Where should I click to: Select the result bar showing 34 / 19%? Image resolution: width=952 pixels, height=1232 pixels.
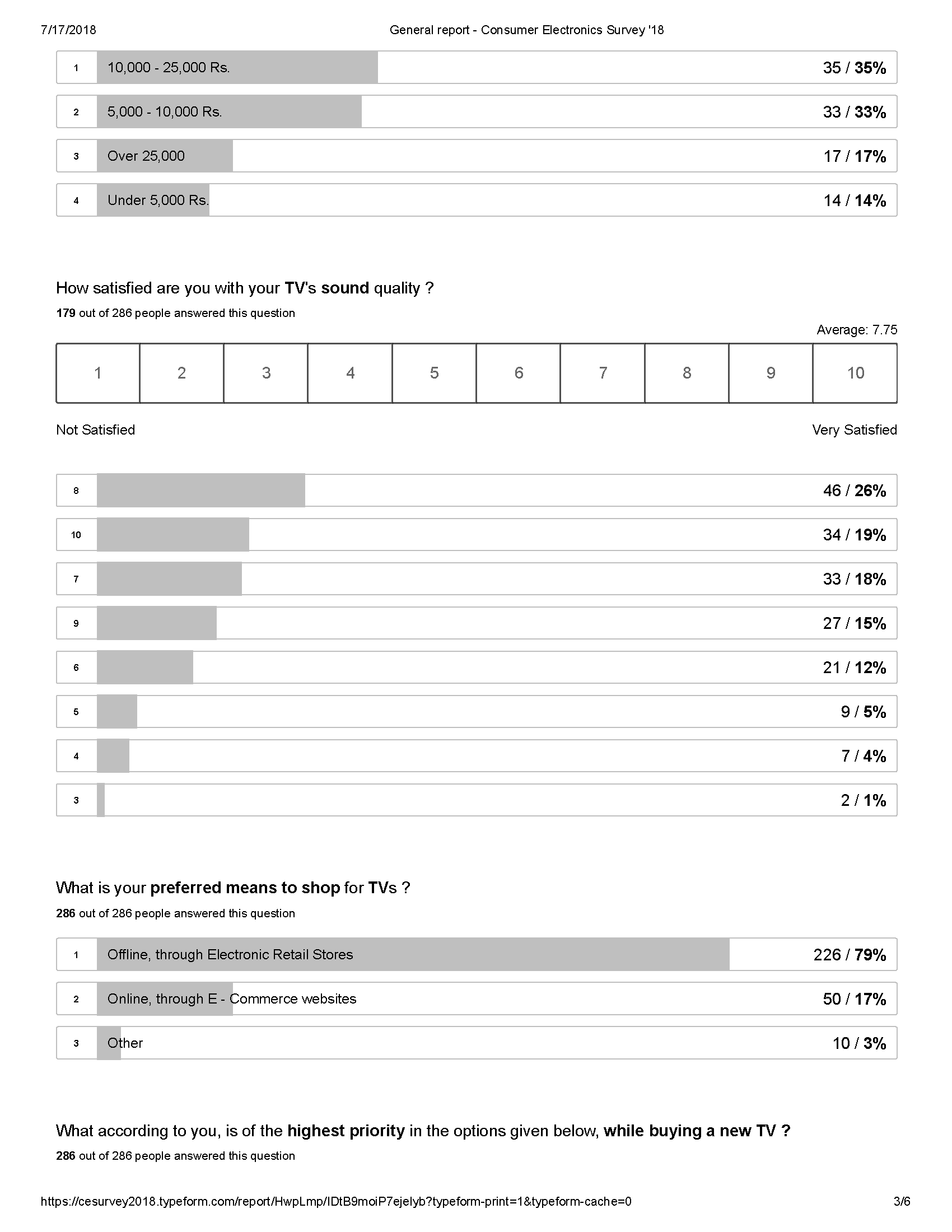tap(476, 535)
